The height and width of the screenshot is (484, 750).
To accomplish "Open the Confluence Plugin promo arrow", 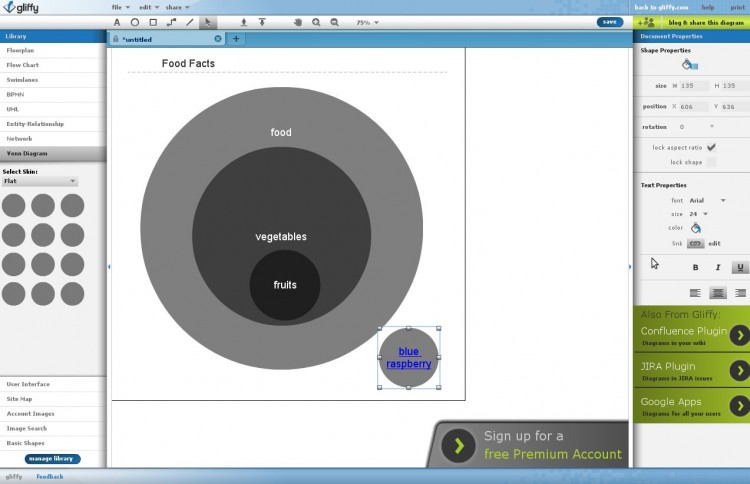I will point(739,335).
